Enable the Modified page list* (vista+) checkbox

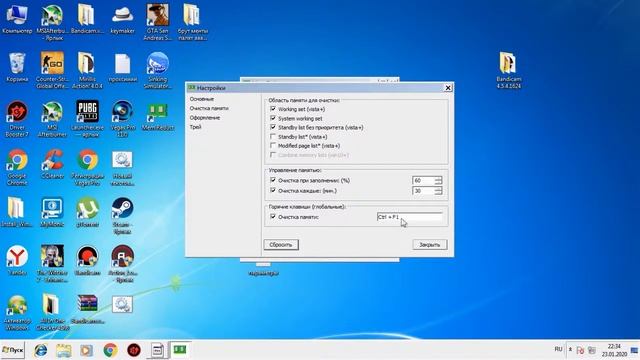(273, 146)
